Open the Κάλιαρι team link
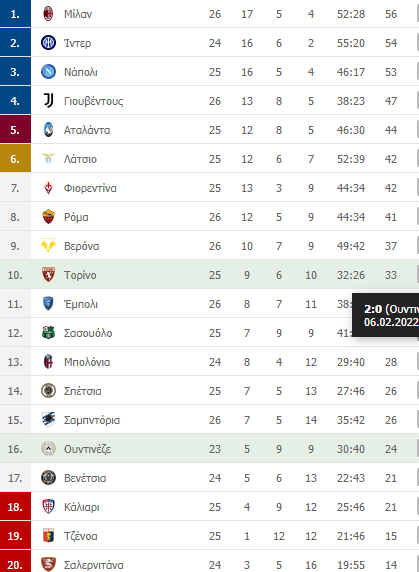 (x=82, y=507)
